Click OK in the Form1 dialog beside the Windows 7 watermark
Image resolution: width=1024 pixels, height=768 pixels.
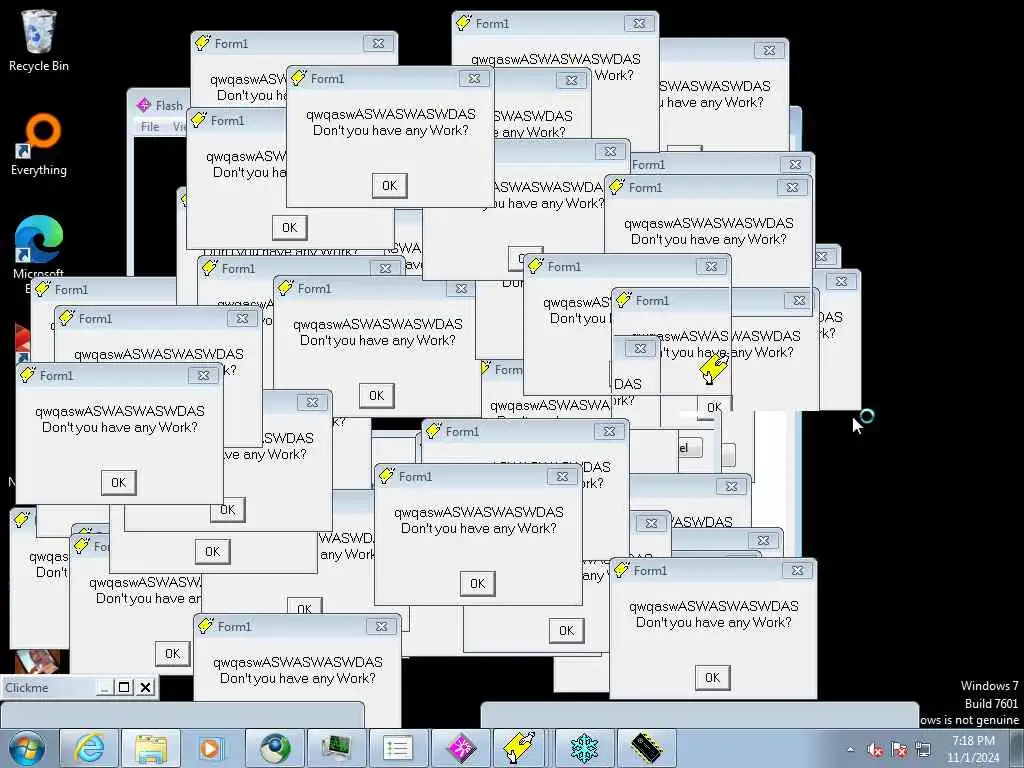pos(712,677)
